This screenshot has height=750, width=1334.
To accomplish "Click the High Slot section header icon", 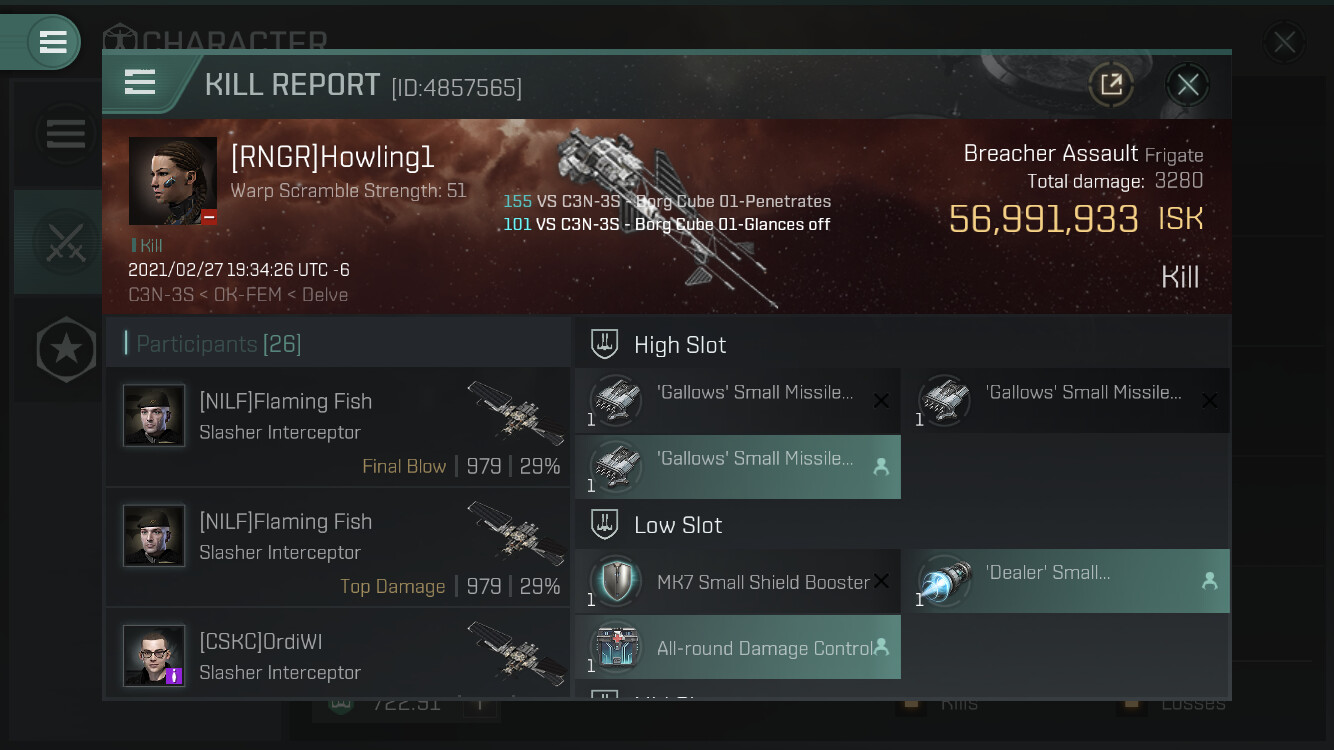I will (x=604, y=344).
